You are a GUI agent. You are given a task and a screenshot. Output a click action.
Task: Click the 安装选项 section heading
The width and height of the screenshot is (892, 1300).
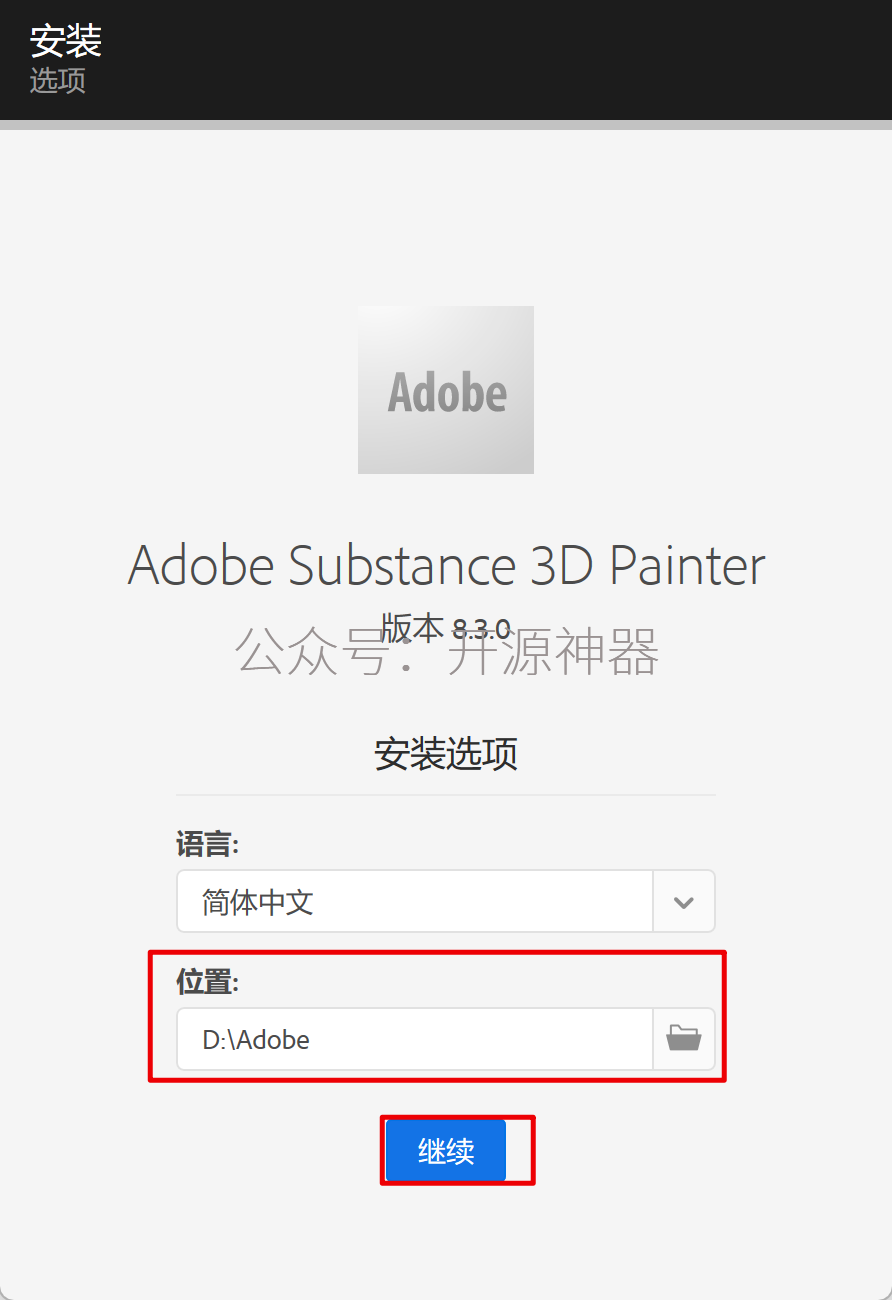coord(446,754)
